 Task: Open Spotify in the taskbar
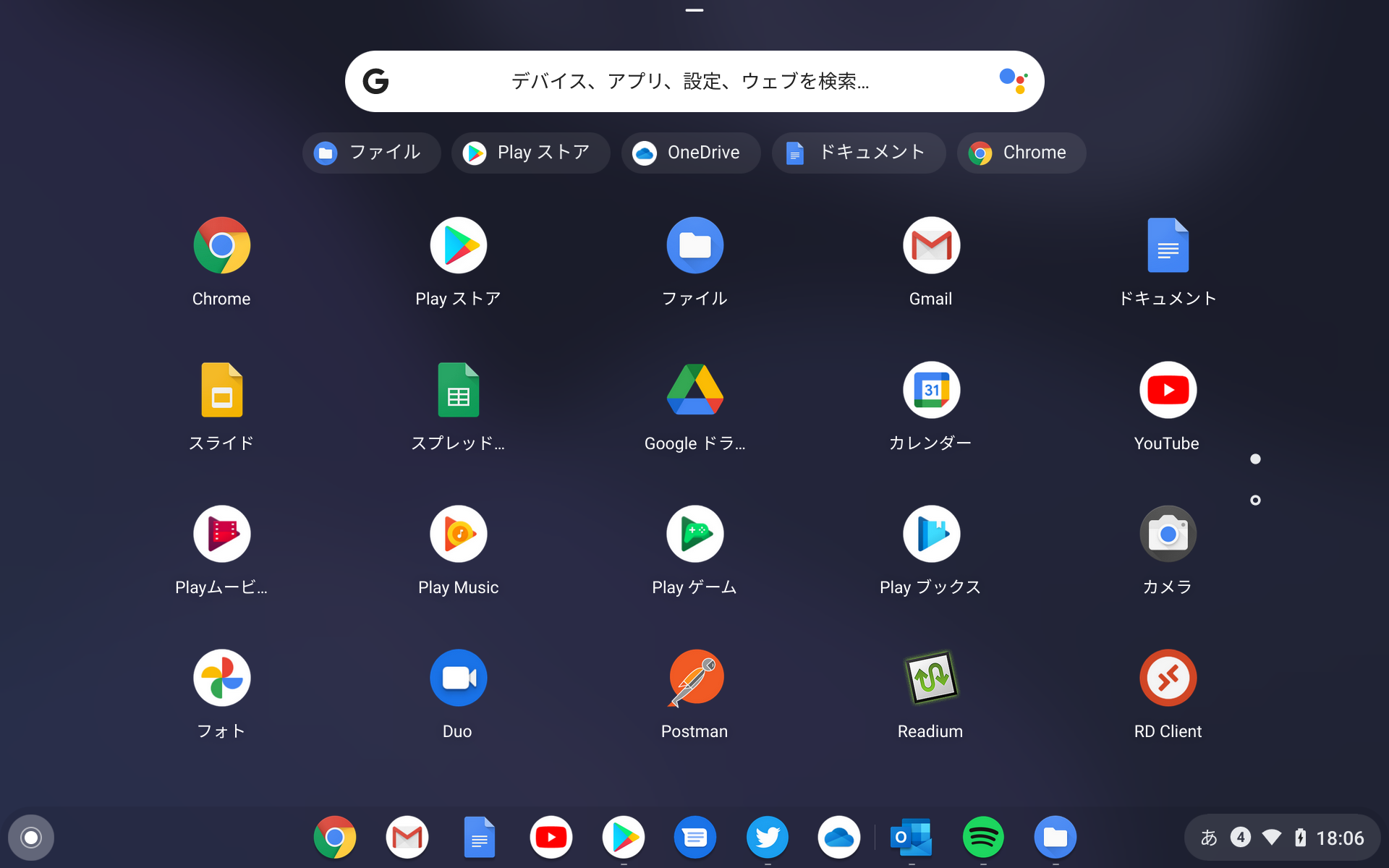(x=983, y=838)
